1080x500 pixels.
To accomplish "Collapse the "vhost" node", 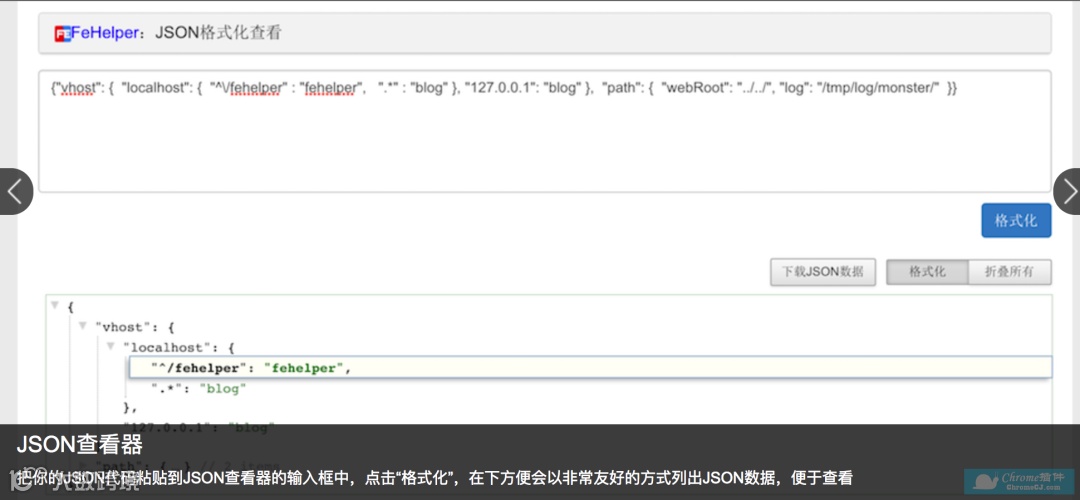I will point(83,326).
